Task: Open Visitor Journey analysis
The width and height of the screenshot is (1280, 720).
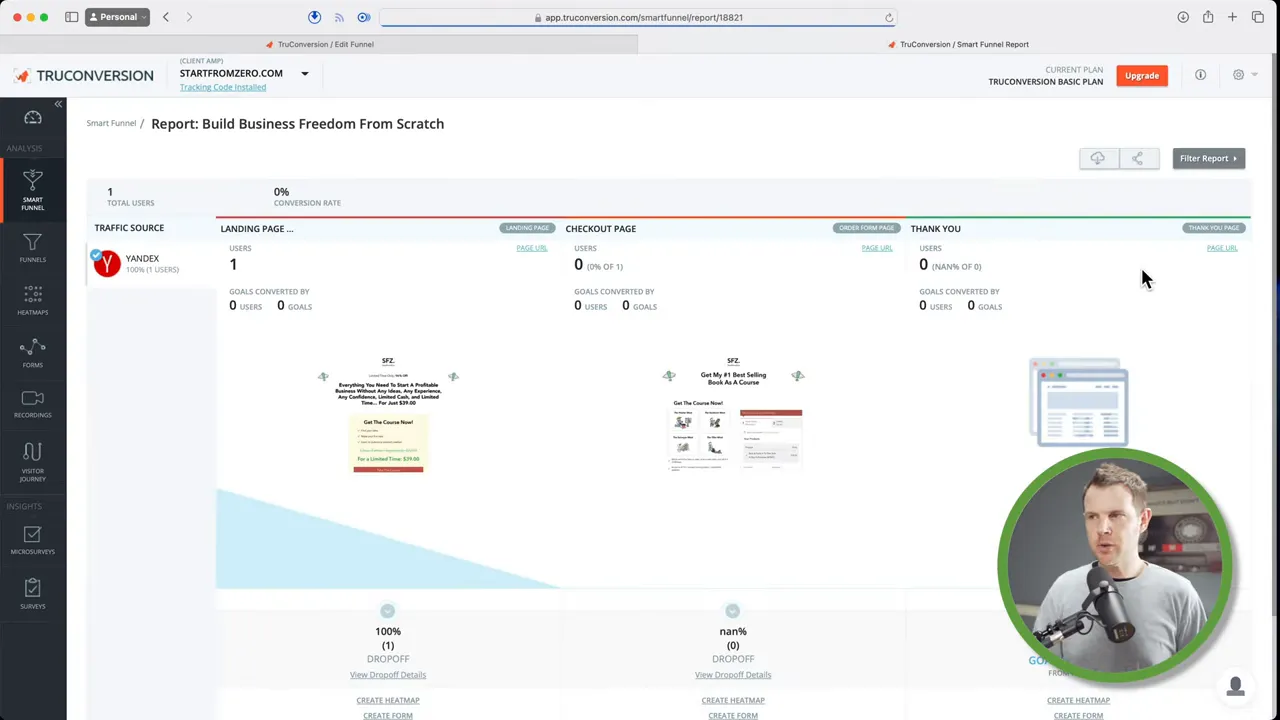Action: coord(32,460)
